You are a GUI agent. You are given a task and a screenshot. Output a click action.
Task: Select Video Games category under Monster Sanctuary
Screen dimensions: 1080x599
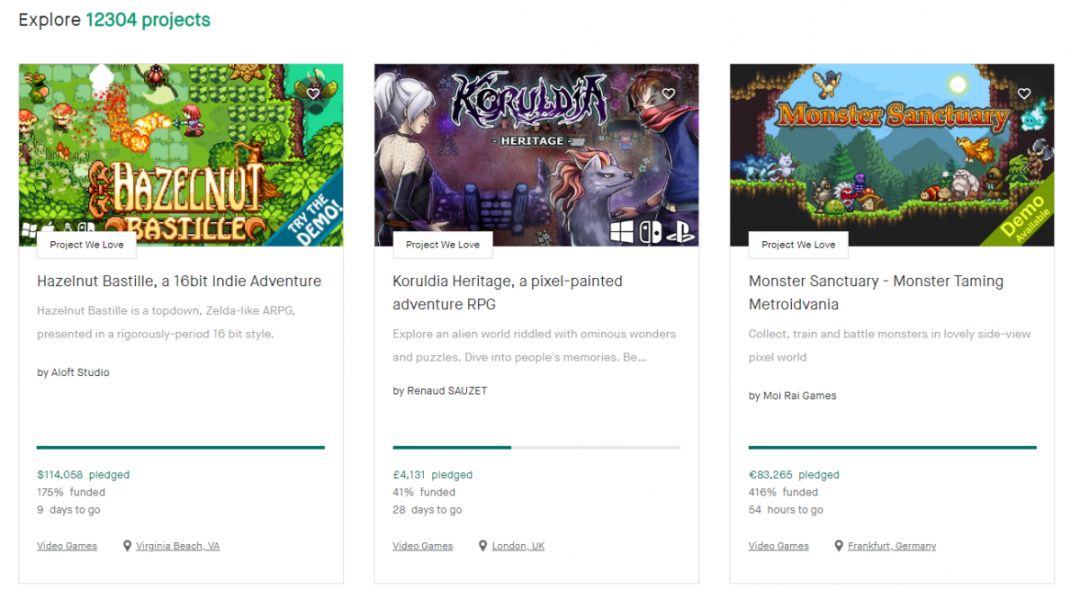778,546
